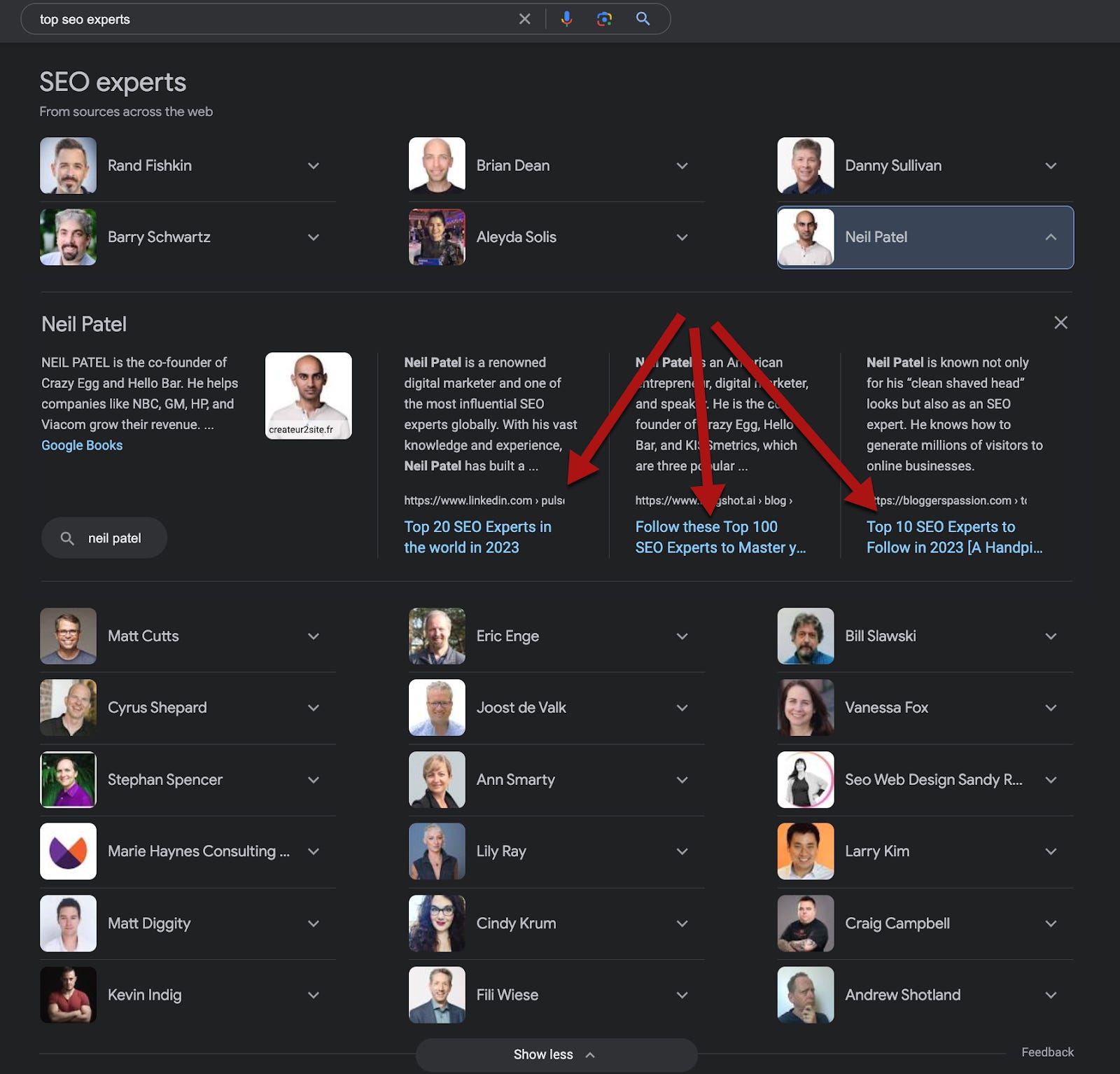Viewport: 1120px width, 1074px height.
Task: Click the magnifier search submit icon
Action: [x=643, y=19]
